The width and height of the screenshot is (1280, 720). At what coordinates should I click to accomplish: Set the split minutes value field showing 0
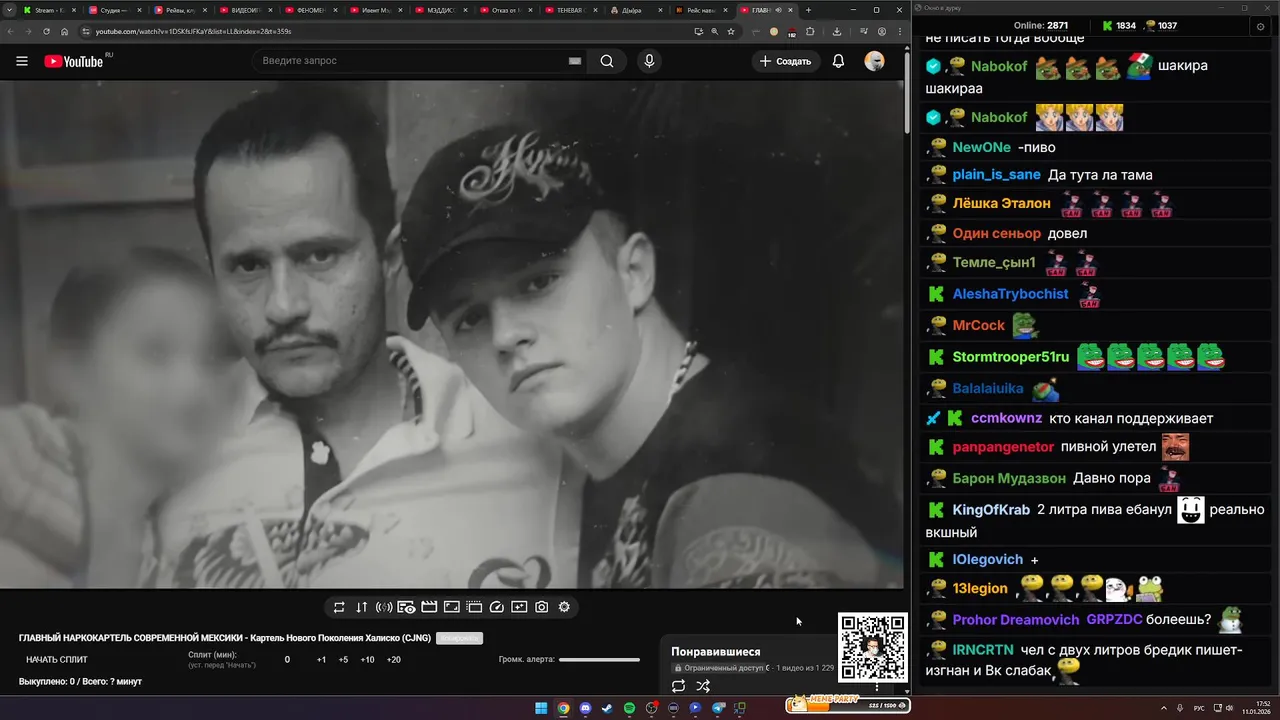click(x=287, y=660)
